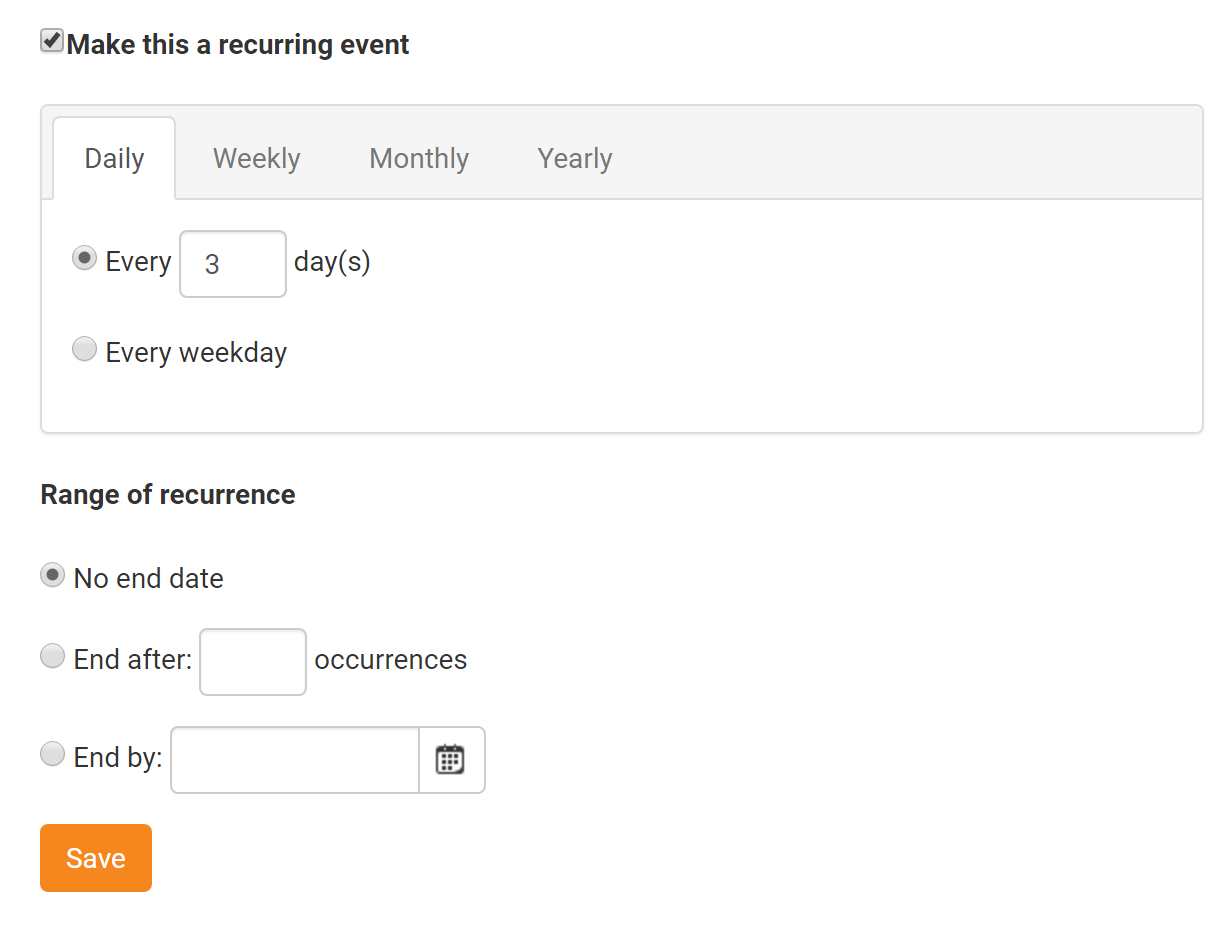Click the empty occurrences input field
The height and width of the screenshot is (928, 1230).
[x=252, y=661]
